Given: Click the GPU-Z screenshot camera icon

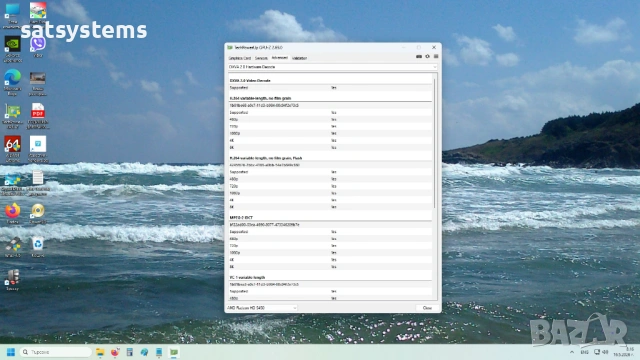Looking at the screenshot, I should pos(419,56).
